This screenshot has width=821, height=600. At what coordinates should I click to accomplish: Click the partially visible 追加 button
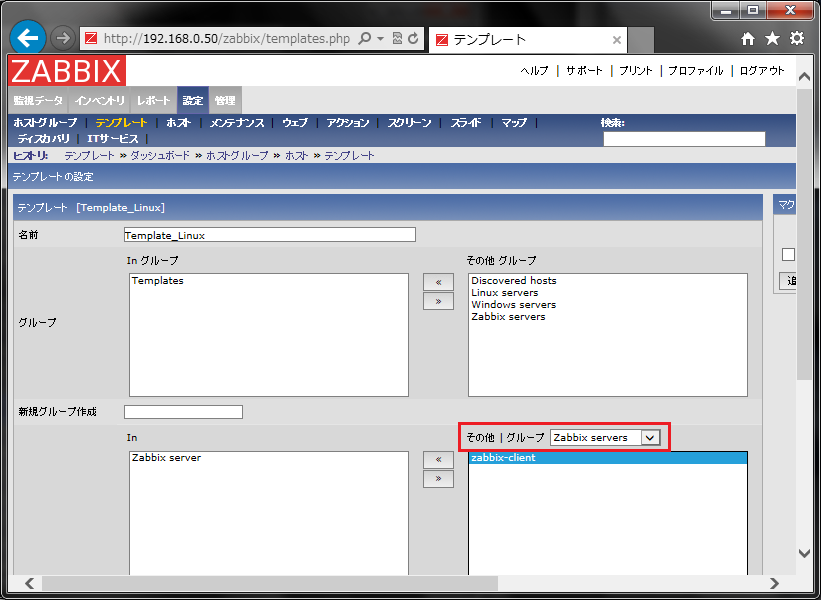point(788,281)
